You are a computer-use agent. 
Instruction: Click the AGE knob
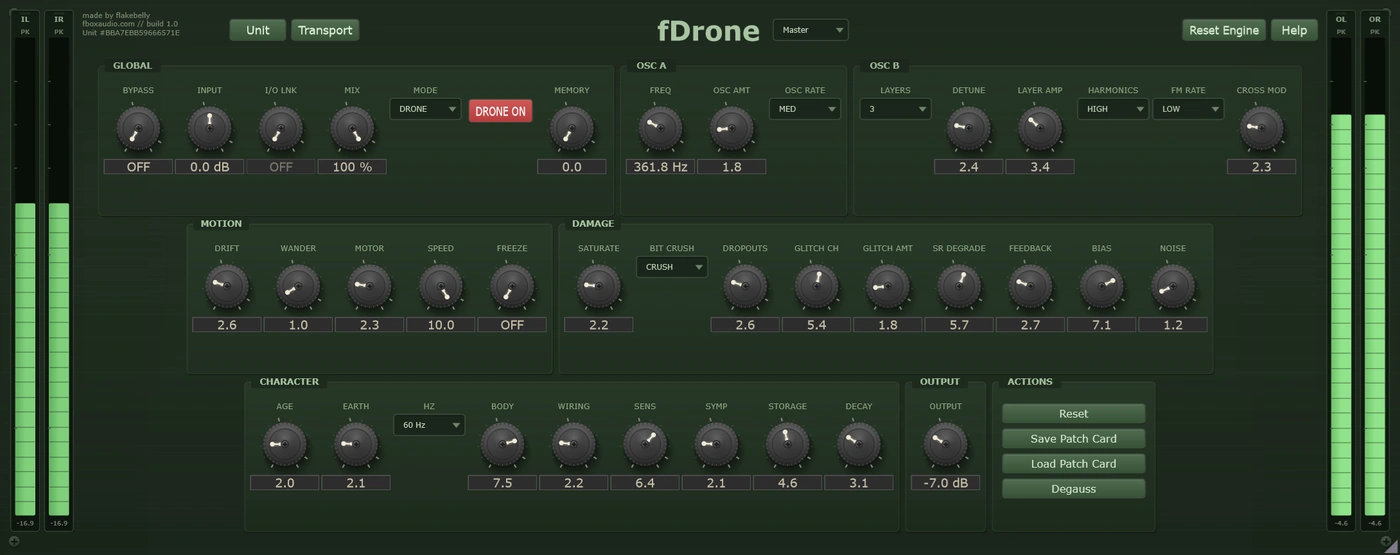[285, 445]
